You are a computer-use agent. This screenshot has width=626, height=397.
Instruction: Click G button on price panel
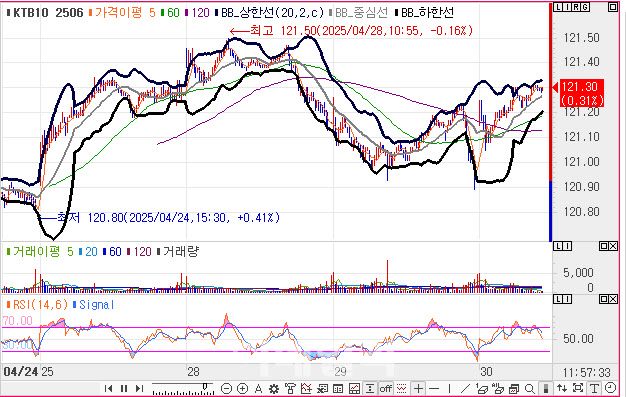pyautogui.click(x=585, y=7)
